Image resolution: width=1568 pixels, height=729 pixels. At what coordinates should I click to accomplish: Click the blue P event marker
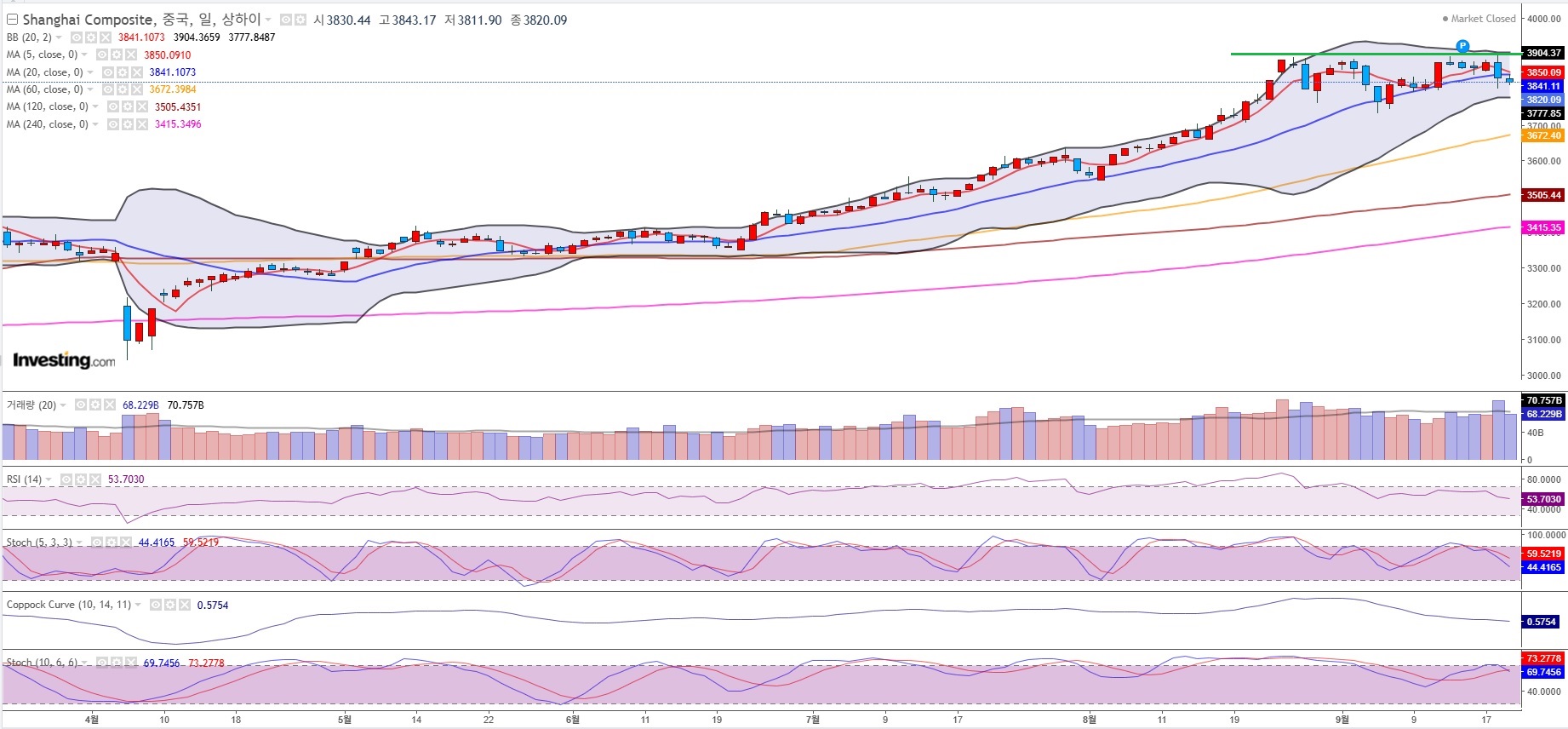pyautogui.click(x=1462, y=46)
